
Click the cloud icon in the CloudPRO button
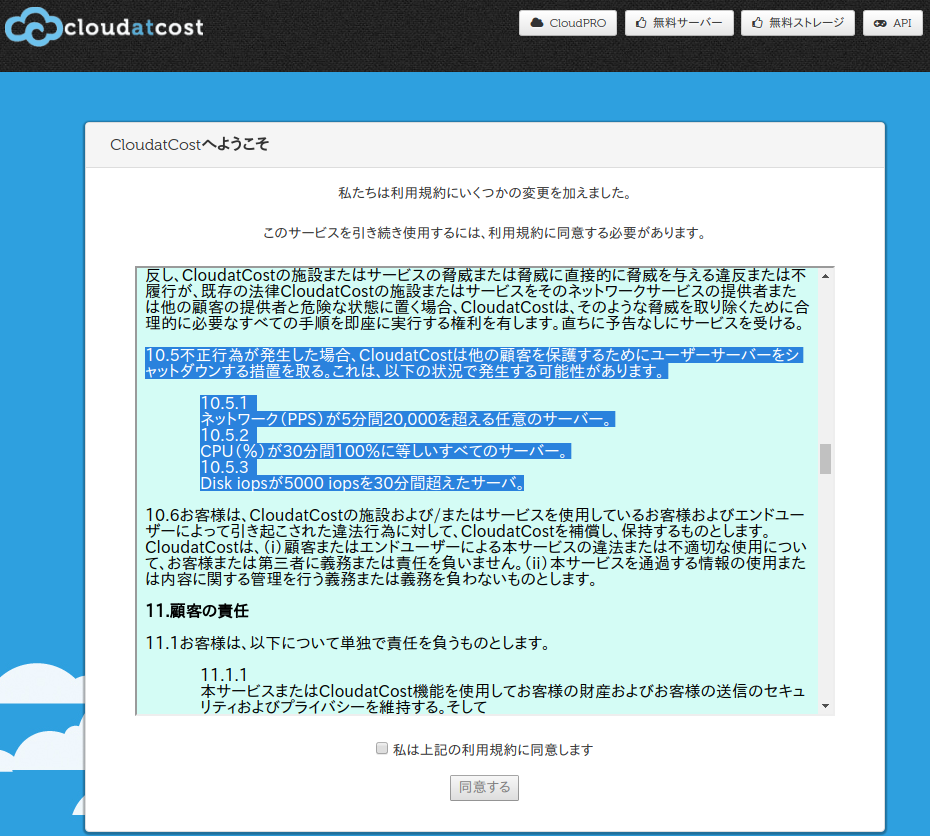536,22
